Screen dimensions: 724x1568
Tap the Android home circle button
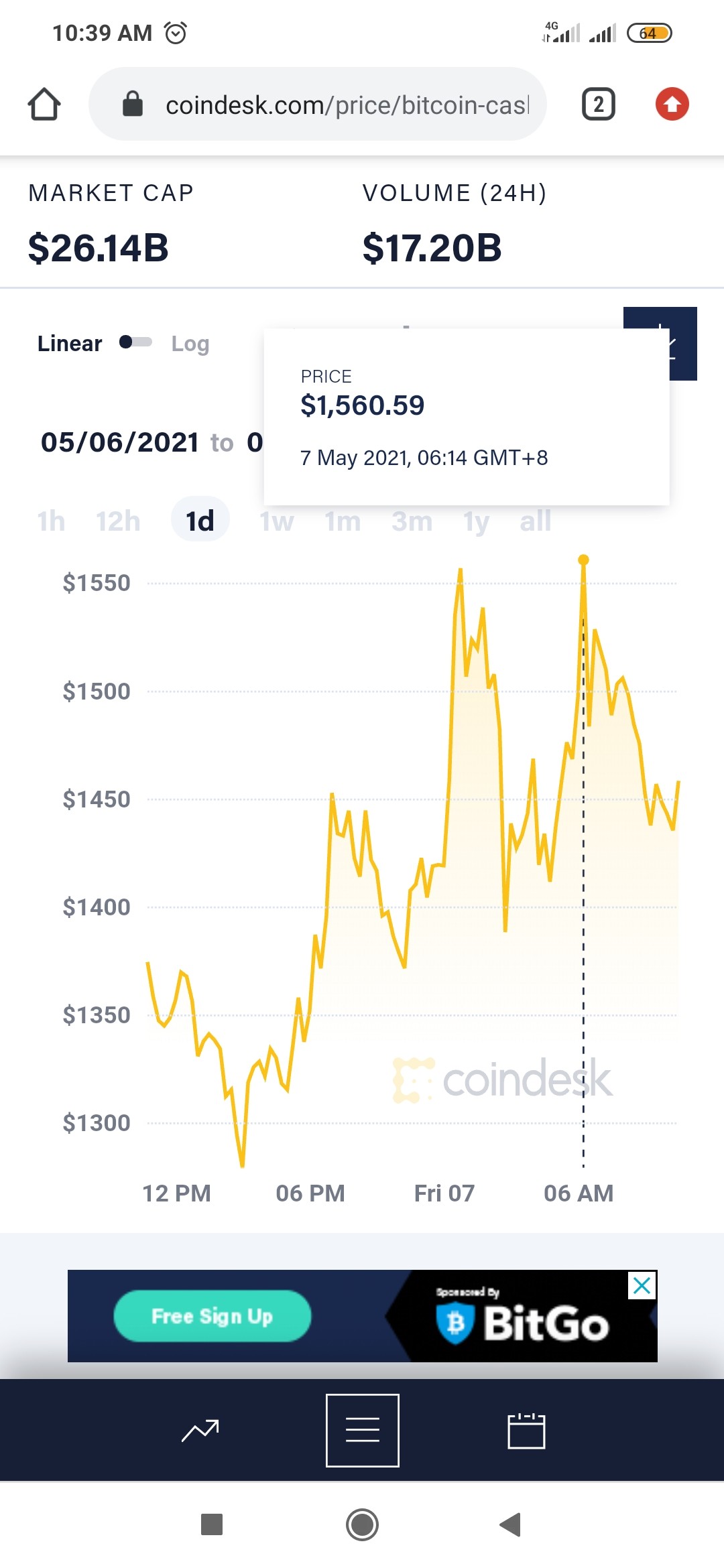click(x=362, y=1524)
